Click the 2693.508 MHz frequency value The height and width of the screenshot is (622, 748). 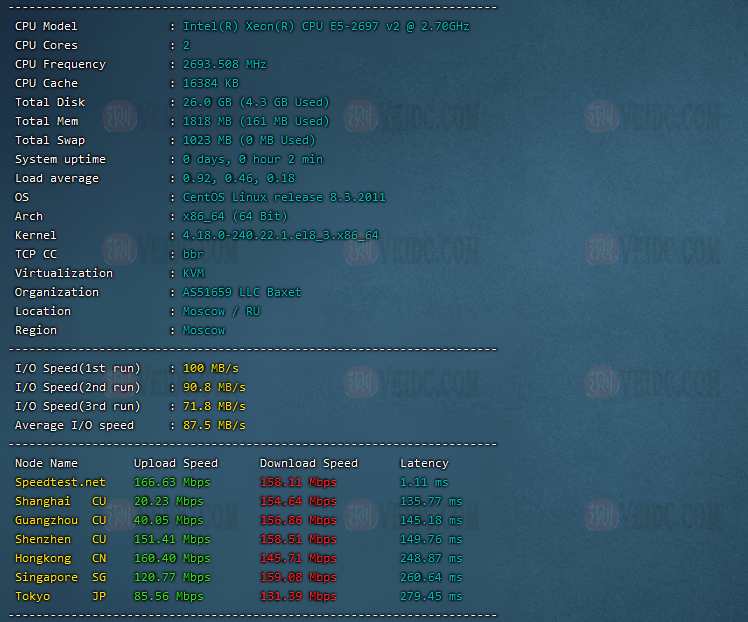tap(224, 64)
